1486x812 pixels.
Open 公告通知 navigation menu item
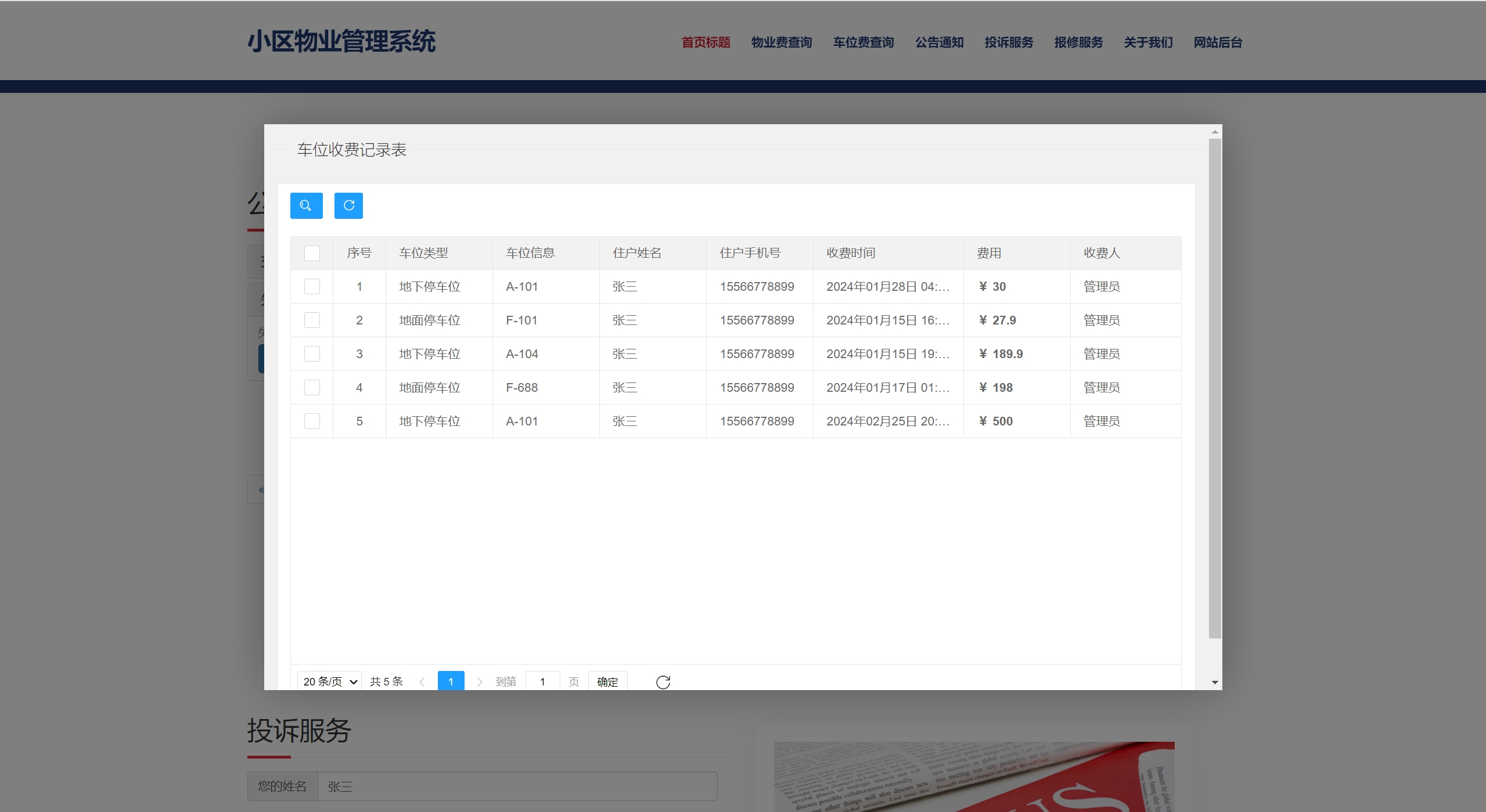click(x=939, y=42)
